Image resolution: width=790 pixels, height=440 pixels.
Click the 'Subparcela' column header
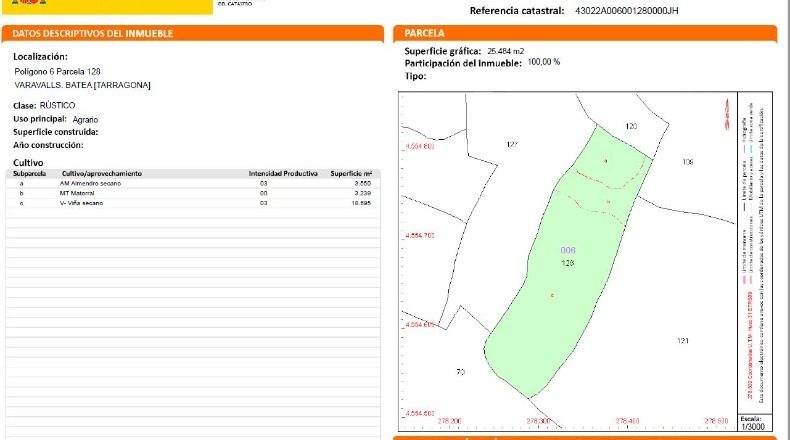(30, 173)
